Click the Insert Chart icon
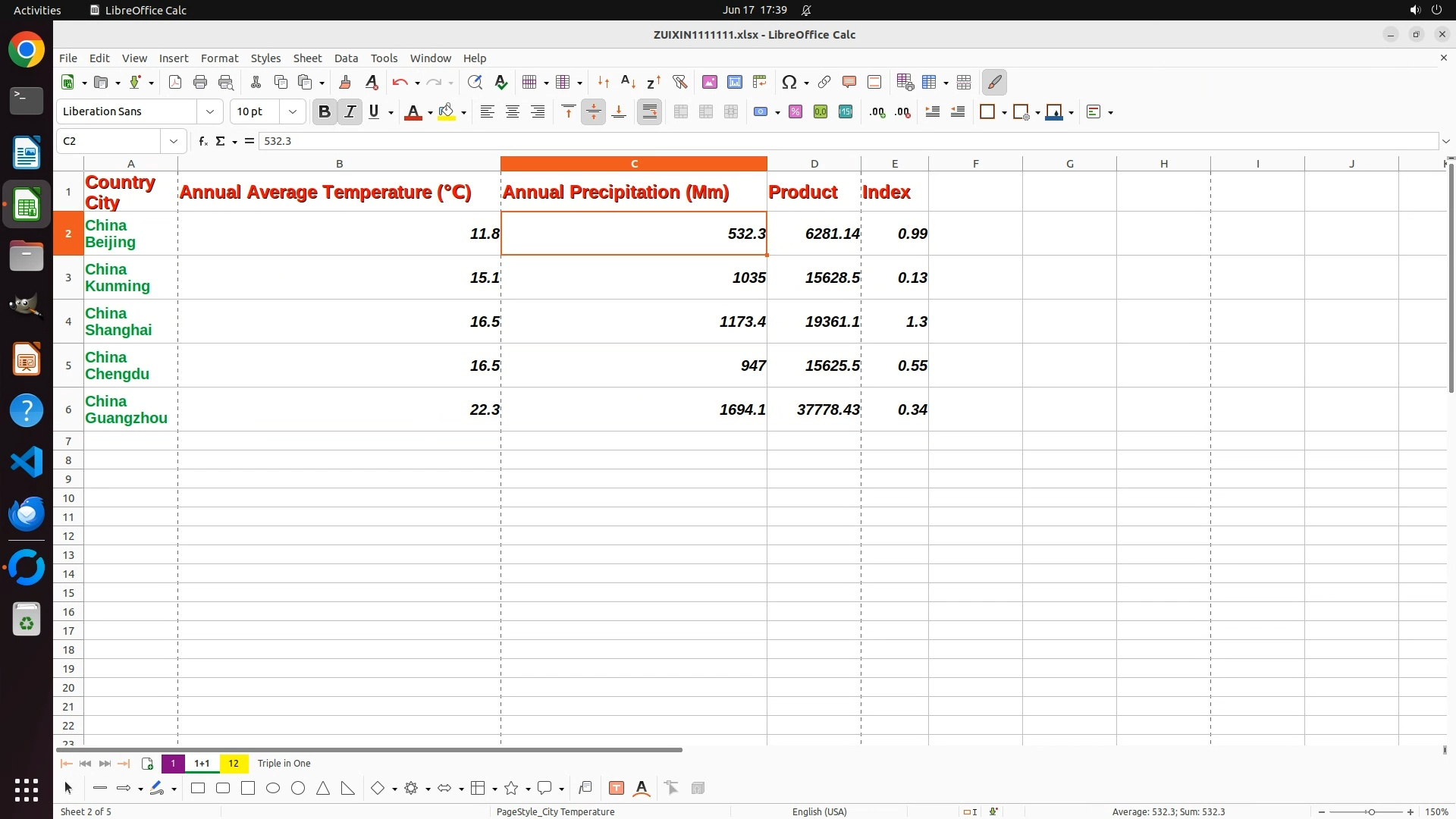 pyautogui.click(x=734, y=82)
